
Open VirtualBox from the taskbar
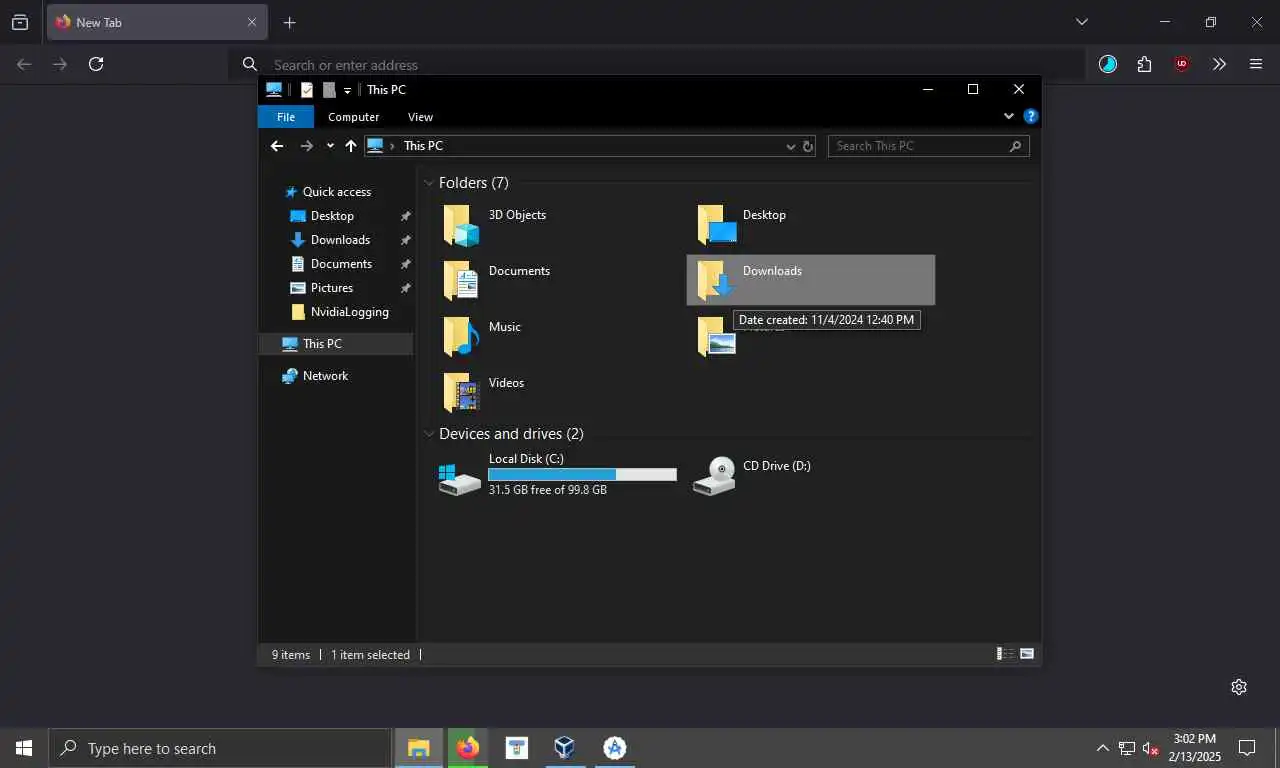click(565, 748)
